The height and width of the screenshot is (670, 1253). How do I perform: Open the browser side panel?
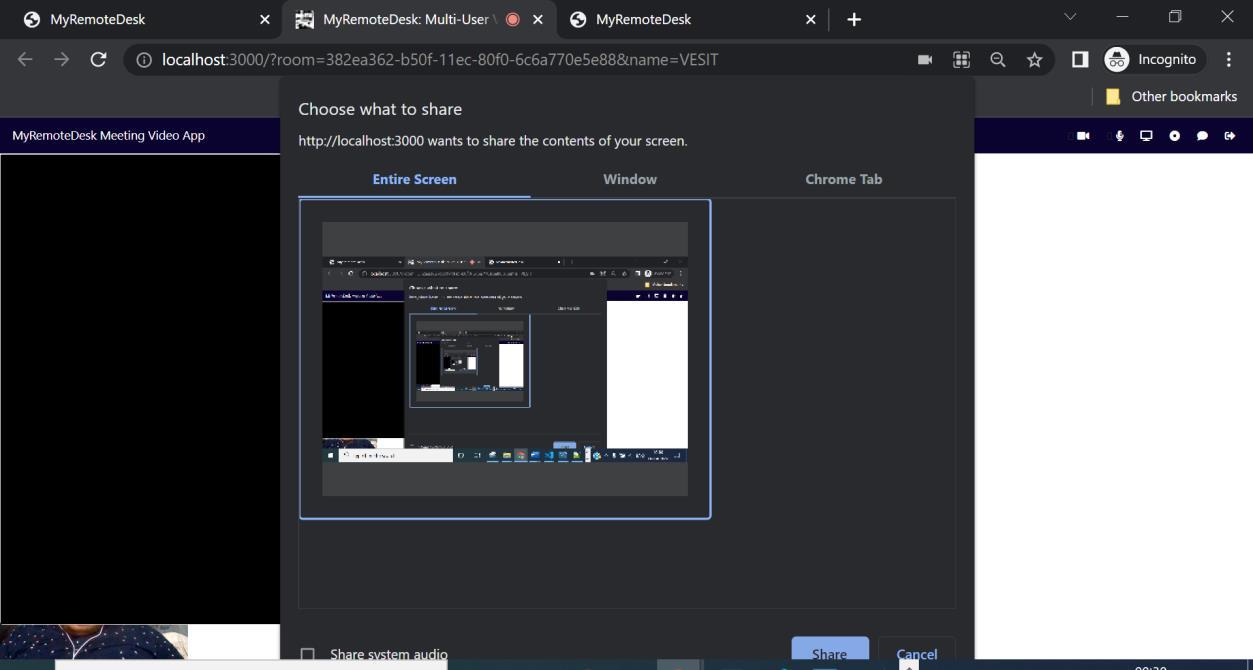(x=1080, y=60)
